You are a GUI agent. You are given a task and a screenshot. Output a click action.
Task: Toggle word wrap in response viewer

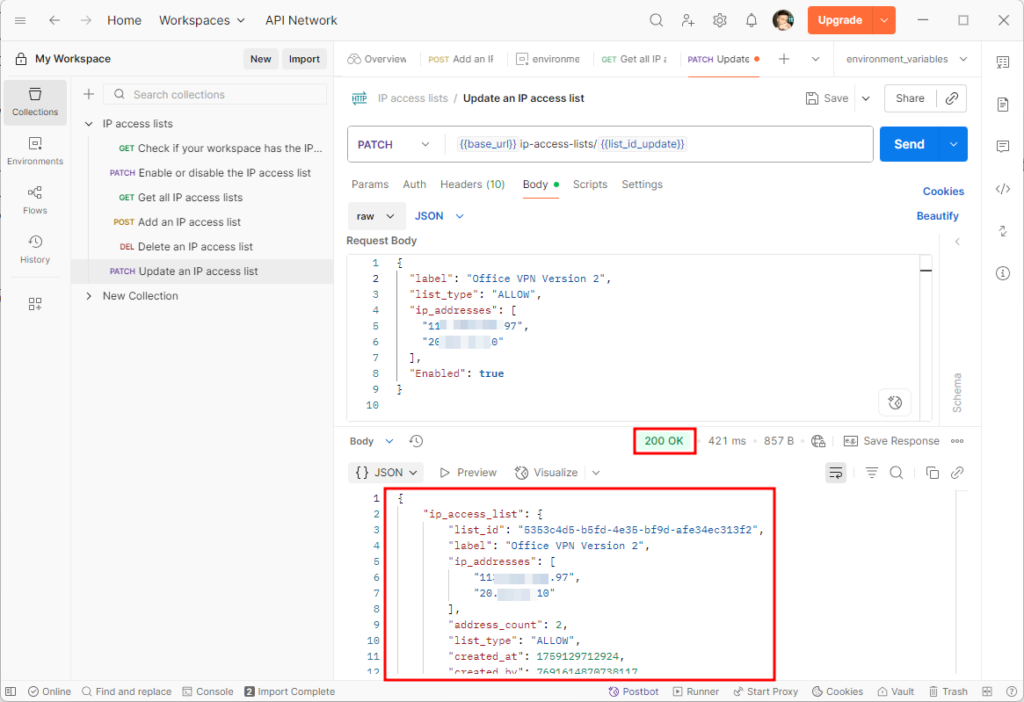point(835,473)
